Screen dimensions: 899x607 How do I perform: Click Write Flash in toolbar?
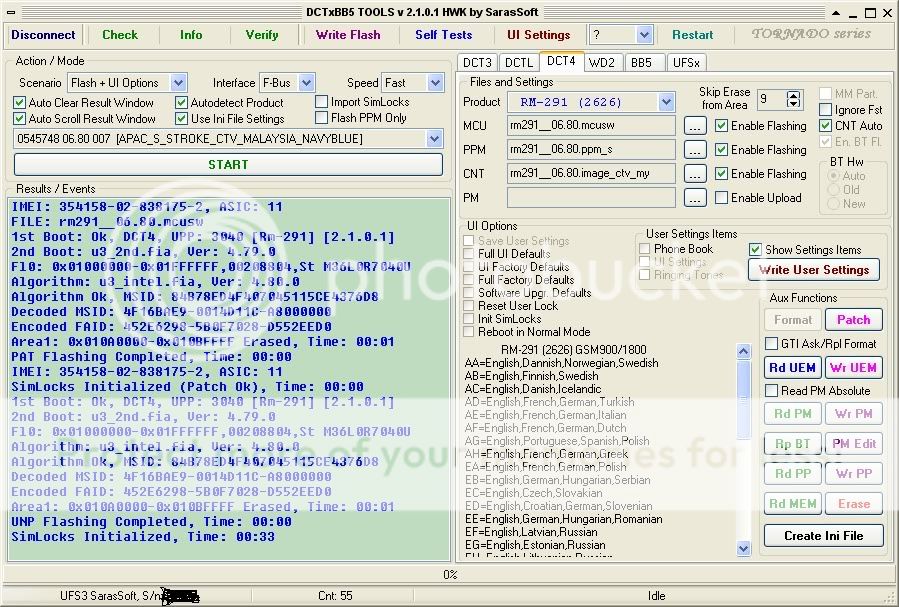348,35
